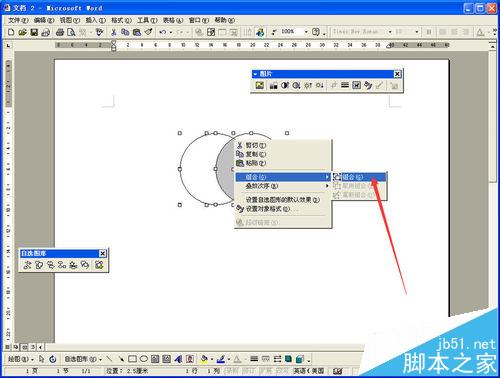The image size is (500, 378).
Task: Switch to Normal view button
Action: click(x=7, y=347)
